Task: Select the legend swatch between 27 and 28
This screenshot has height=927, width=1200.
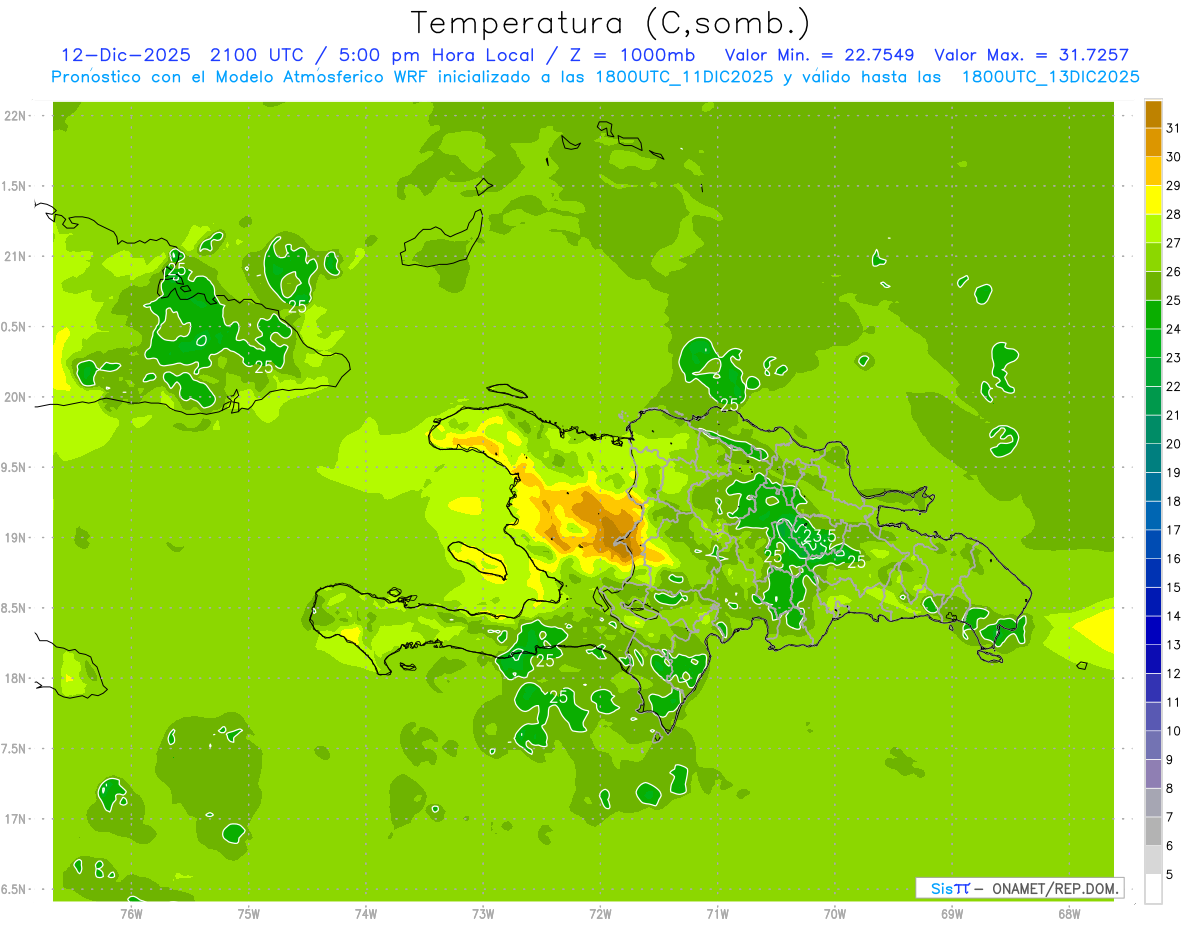Action: coord(1153,228)
